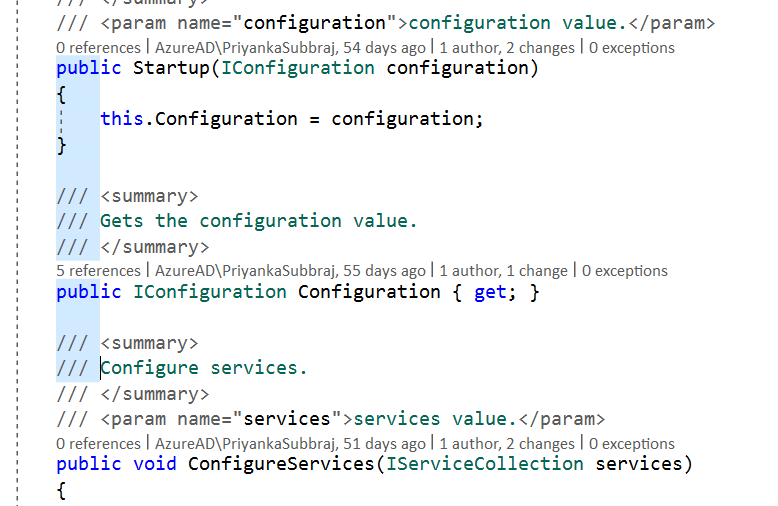The width and height of the screenshot is (778, 506).
Task: Click IConfiguration type in the Startup parameter list
Action: (x=298, y=68)
